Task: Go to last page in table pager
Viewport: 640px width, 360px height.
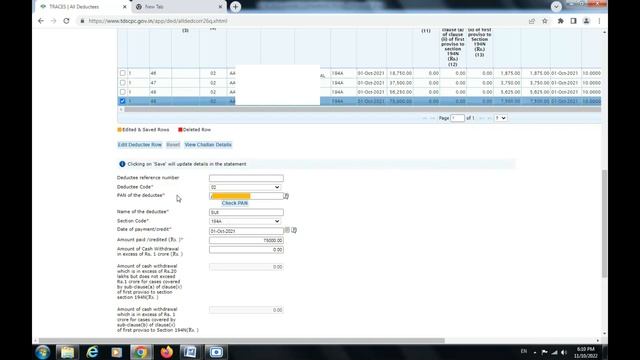Action: [x=489, y=118]
